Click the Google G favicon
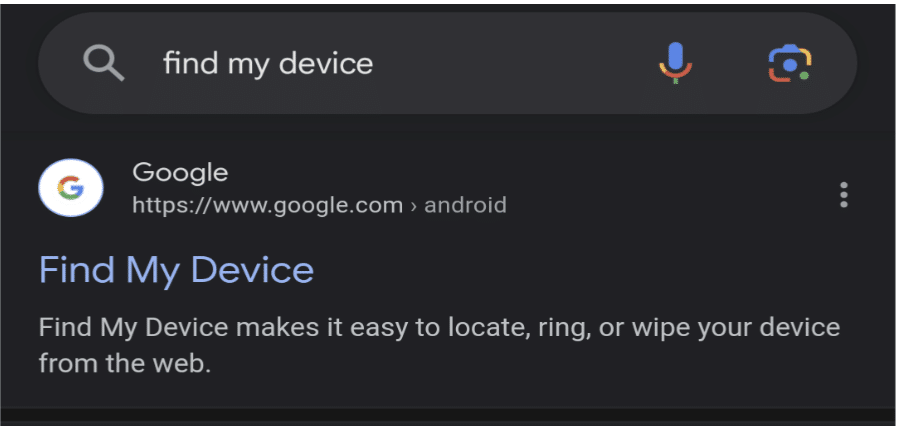Screen dimensions: 898x428 70,188
